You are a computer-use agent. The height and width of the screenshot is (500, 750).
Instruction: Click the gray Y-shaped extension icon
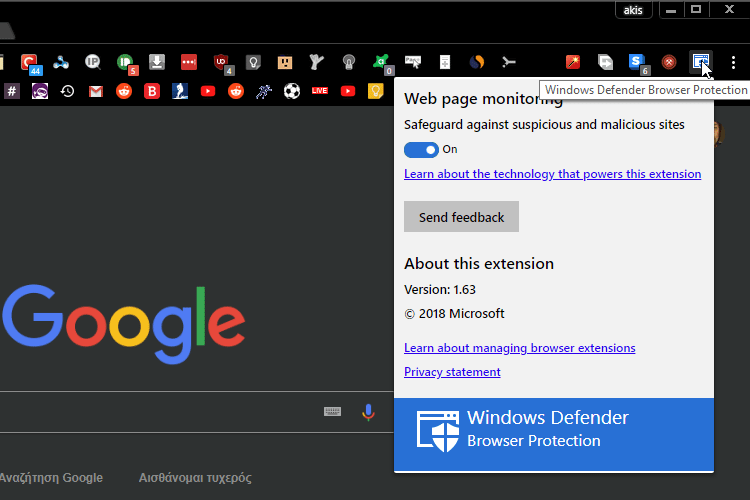(317, 62)
